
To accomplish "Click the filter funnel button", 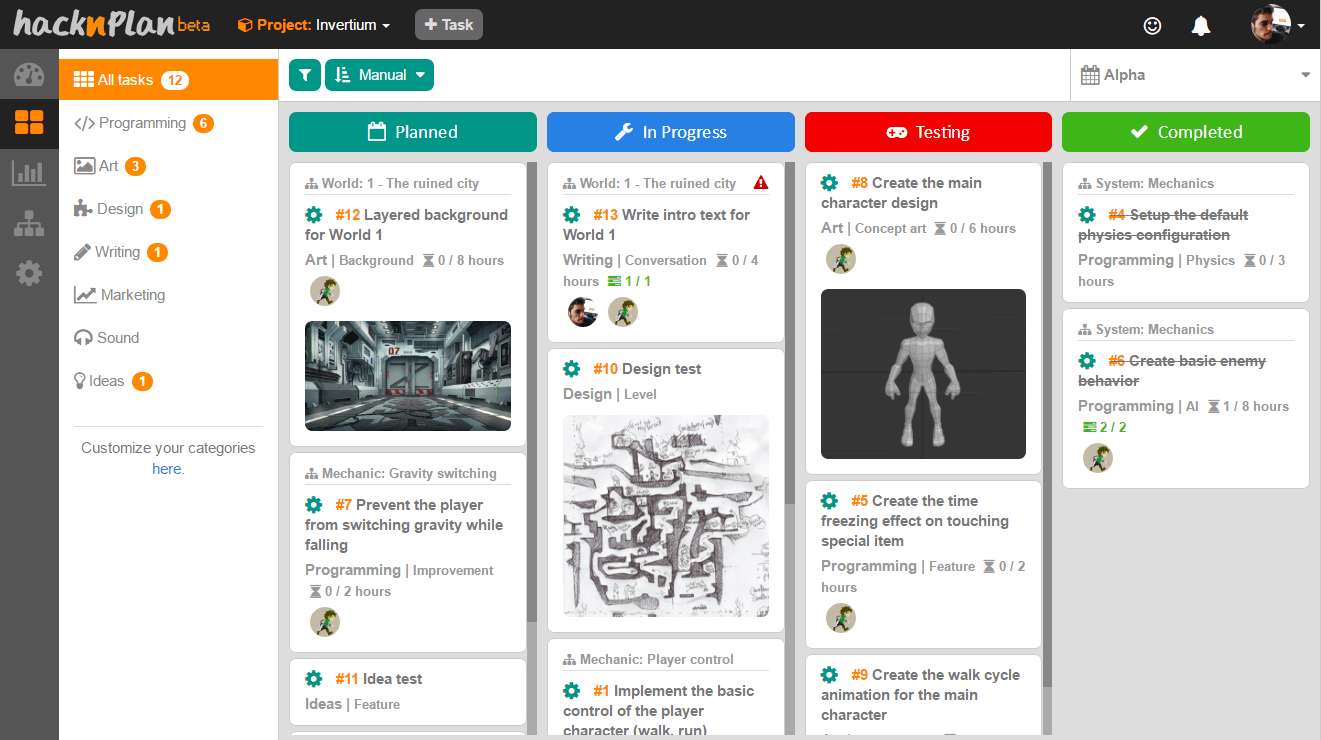I will [305, 75].
